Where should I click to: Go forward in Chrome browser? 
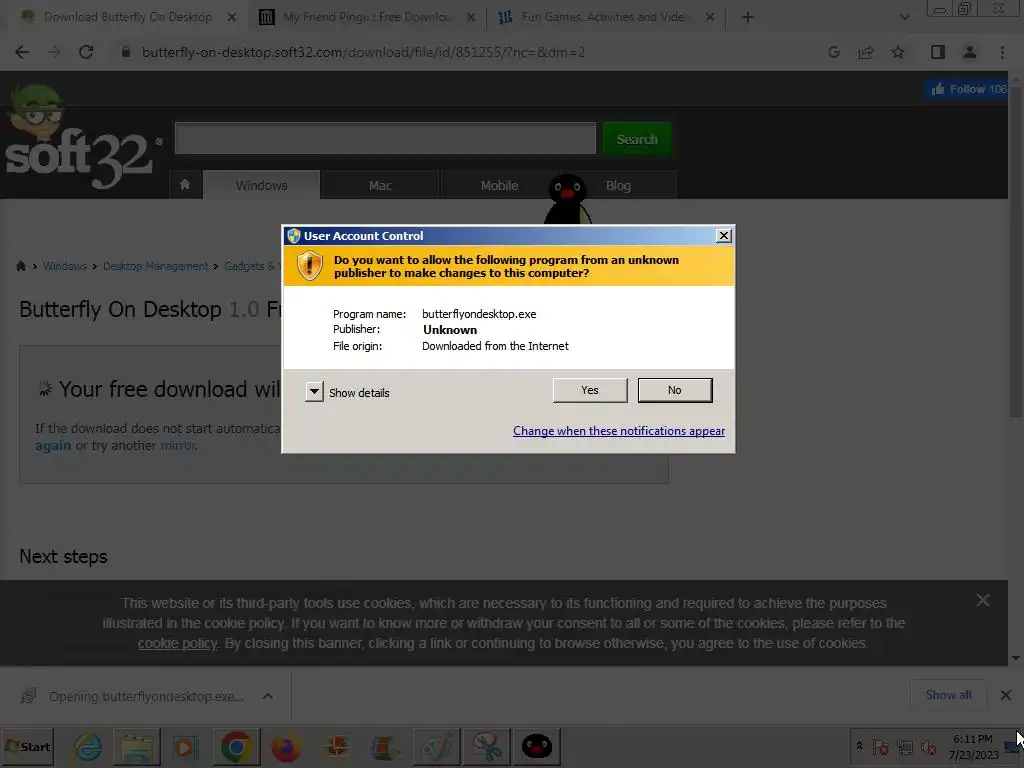[x=54, y=52]
